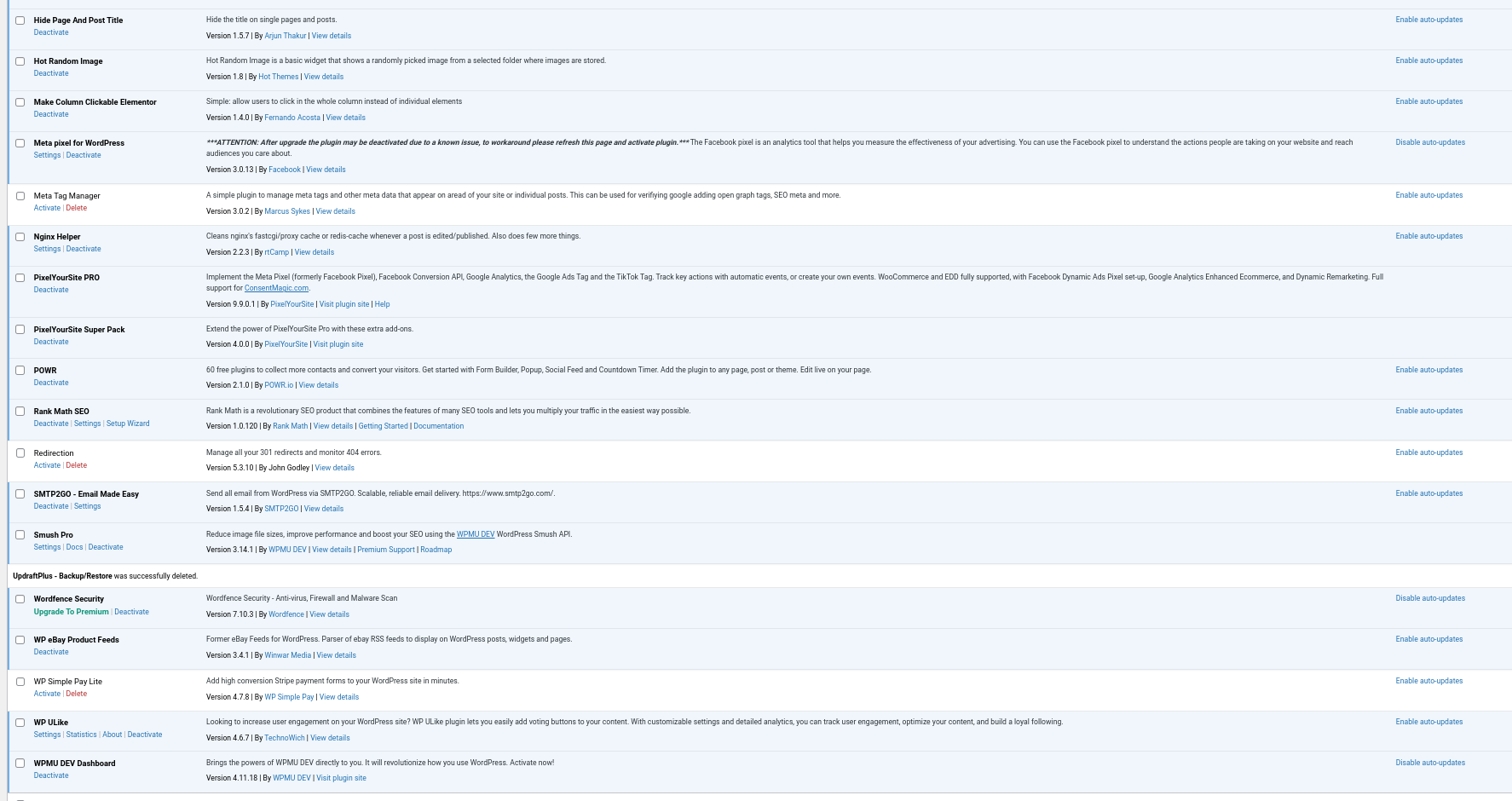Open Nginx Helper Settings
Image resolution: width=1512 pixels, height=801 pixels.
click(47, 249)
